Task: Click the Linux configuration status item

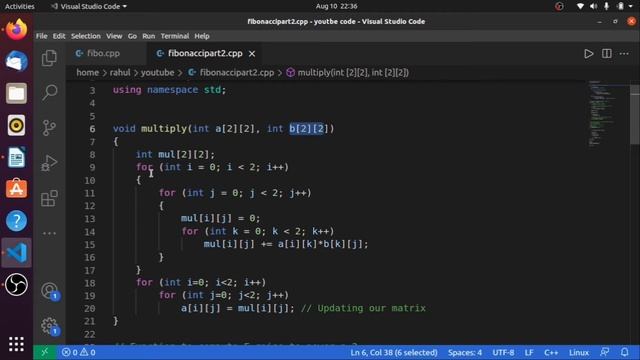Action: click(x=579, y=352)
